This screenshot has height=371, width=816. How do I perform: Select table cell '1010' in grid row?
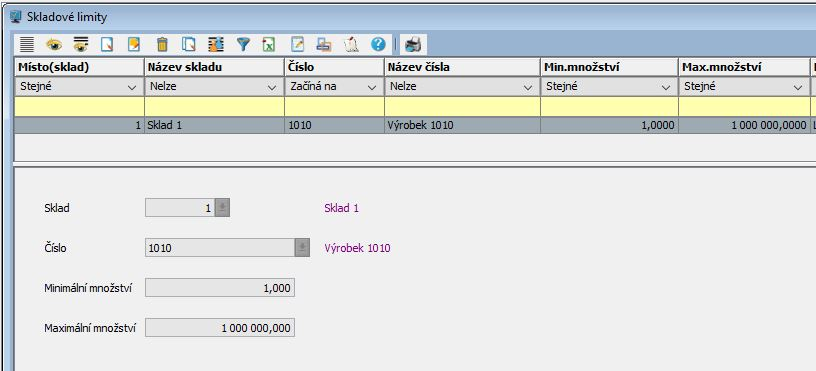[335, 125]
